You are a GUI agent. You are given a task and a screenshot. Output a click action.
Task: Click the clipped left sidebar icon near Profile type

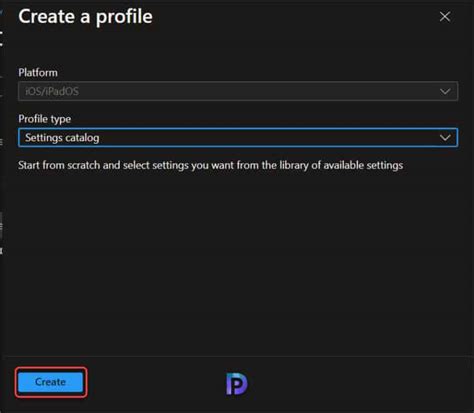[x=1, y=142]
